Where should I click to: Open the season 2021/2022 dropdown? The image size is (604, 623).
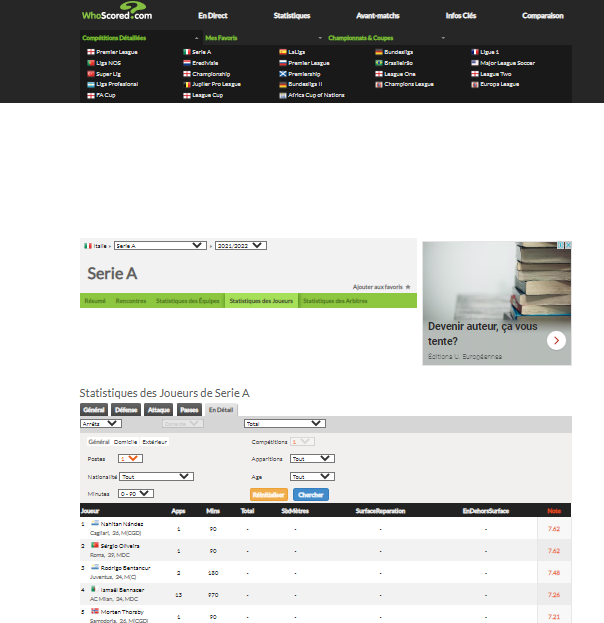pyautogui.click(x=241, y=244)
